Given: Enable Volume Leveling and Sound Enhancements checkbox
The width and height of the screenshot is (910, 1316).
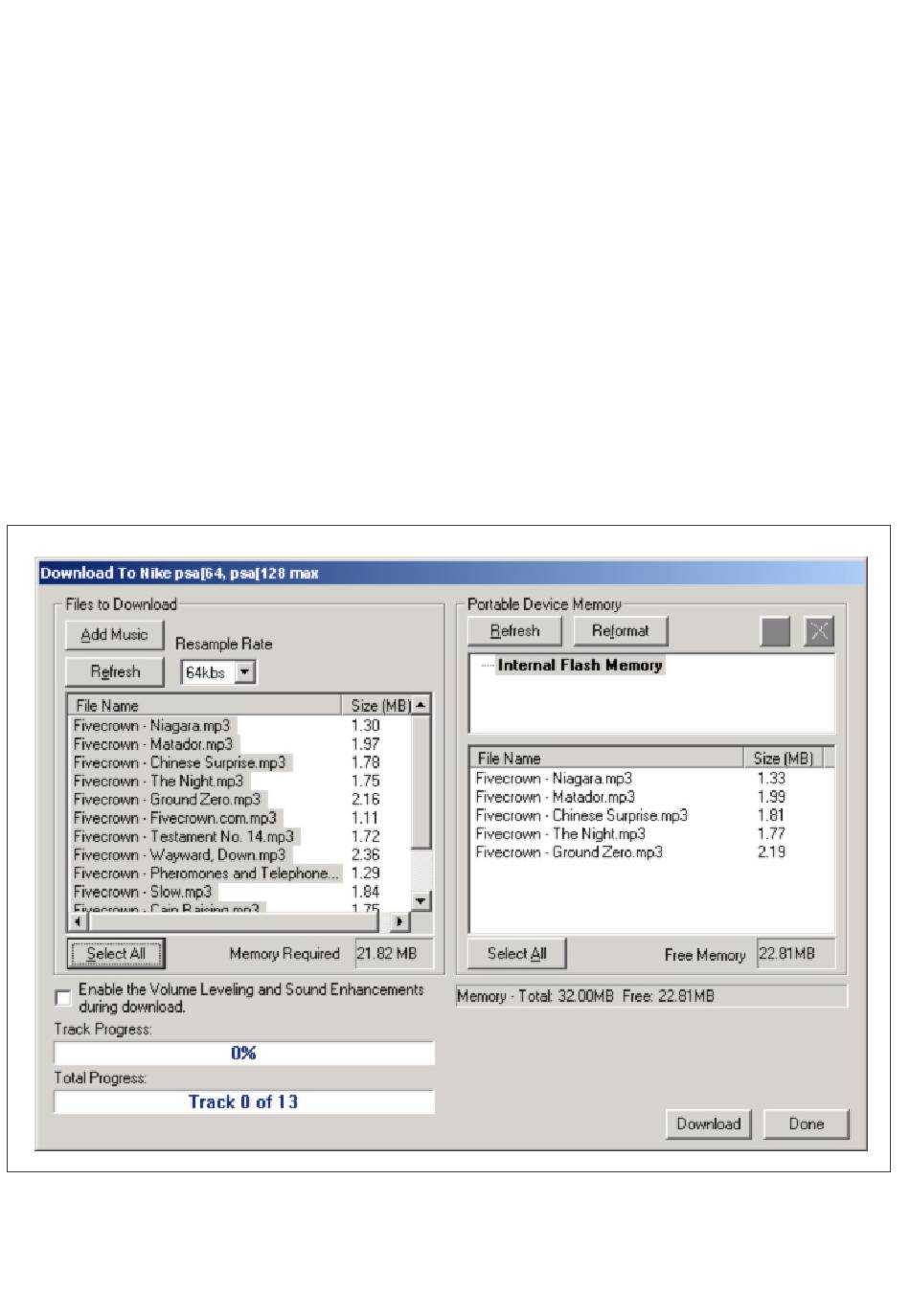Looking at the screenshot, I should click(x=63, y=998).
